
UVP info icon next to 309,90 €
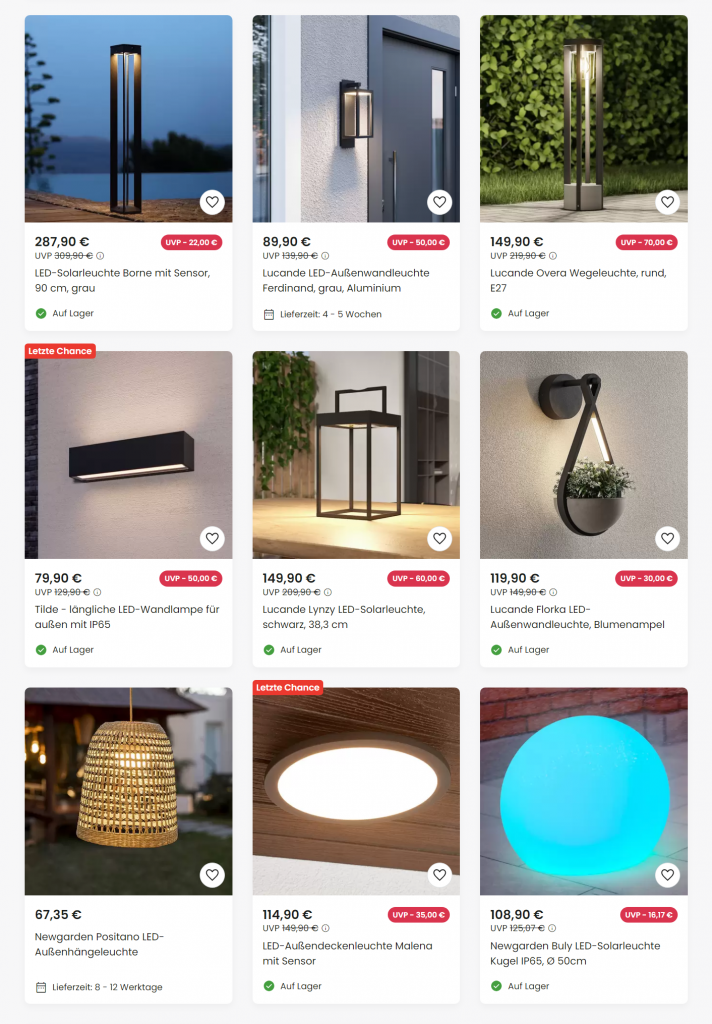(100, 256)
